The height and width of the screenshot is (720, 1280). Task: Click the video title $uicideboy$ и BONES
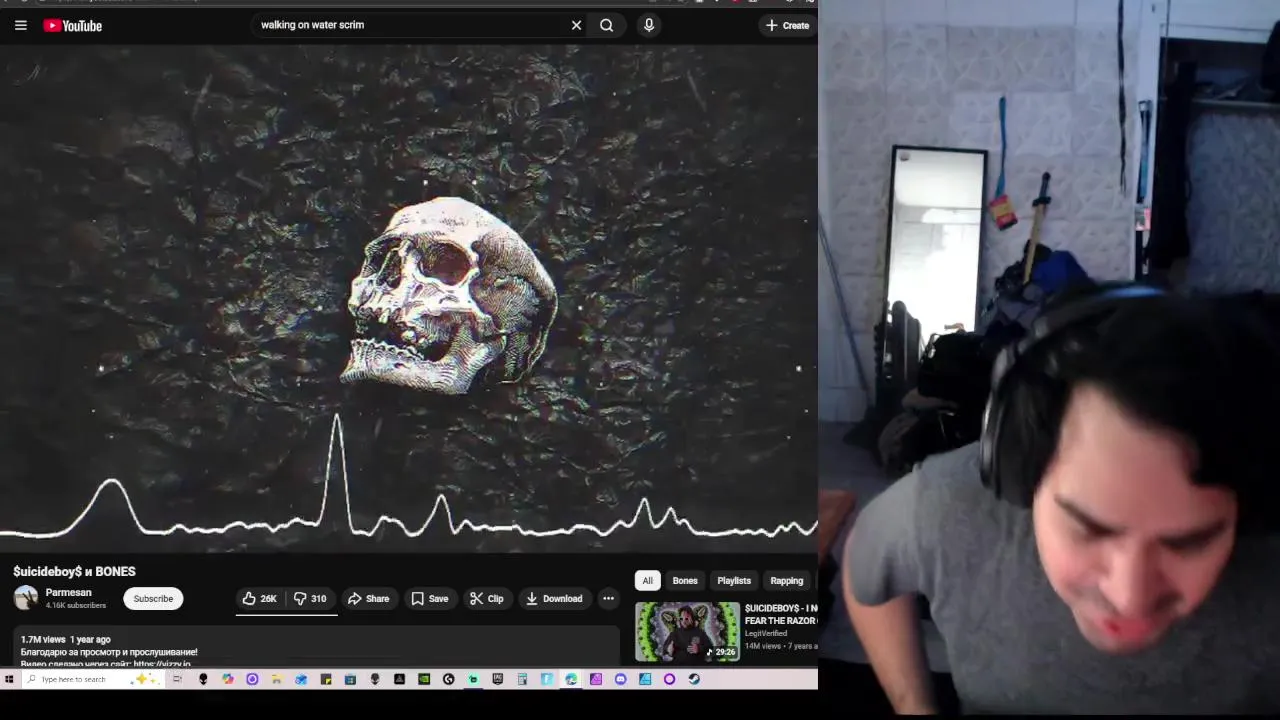click(x=74, y=571)
